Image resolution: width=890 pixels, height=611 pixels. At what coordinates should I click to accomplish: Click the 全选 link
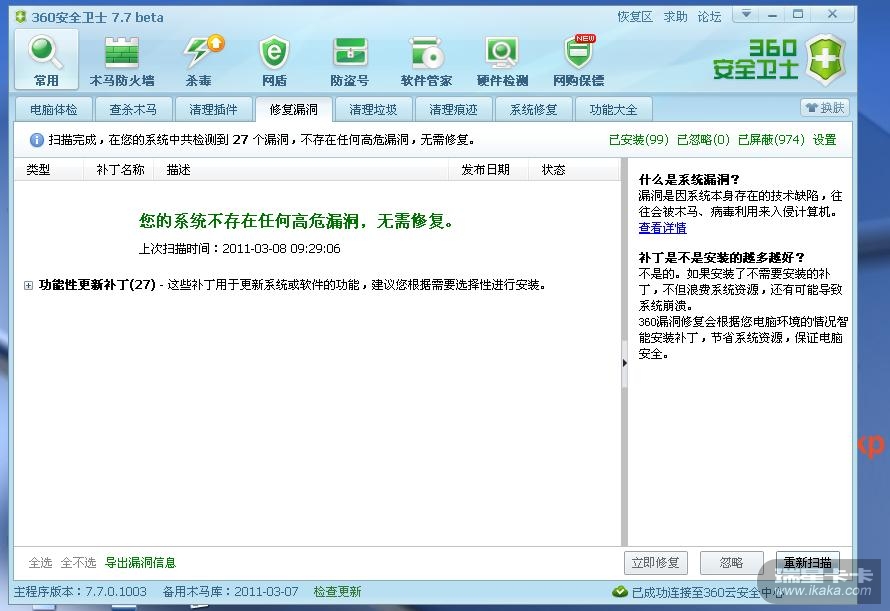[40, 563]
